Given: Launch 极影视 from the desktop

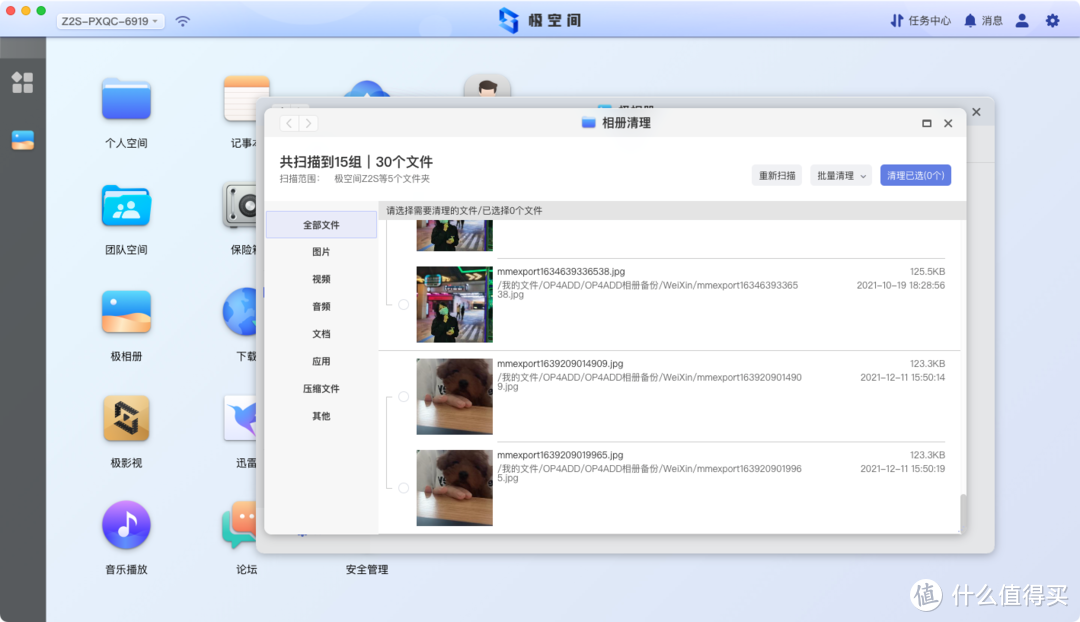Looking at the screenshot, I should 125,417.
